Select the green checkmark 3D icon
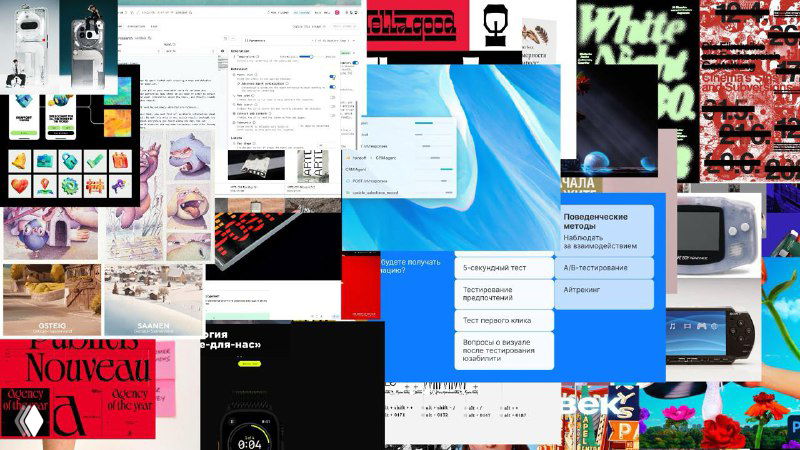Viewport: 800px width, 450px height. coord(95,161)
